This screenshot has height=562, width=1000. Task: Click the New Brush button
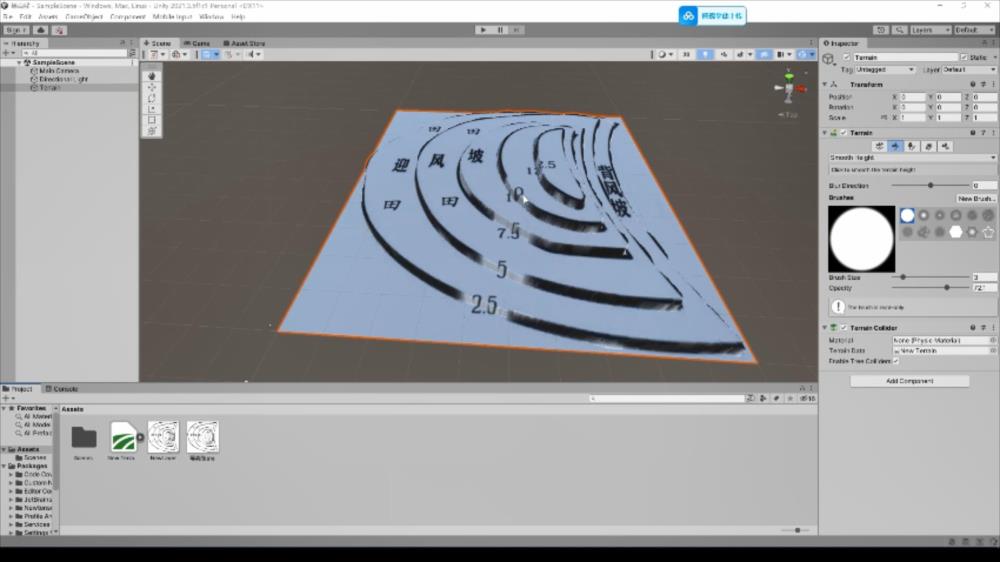tap(976, 198)
